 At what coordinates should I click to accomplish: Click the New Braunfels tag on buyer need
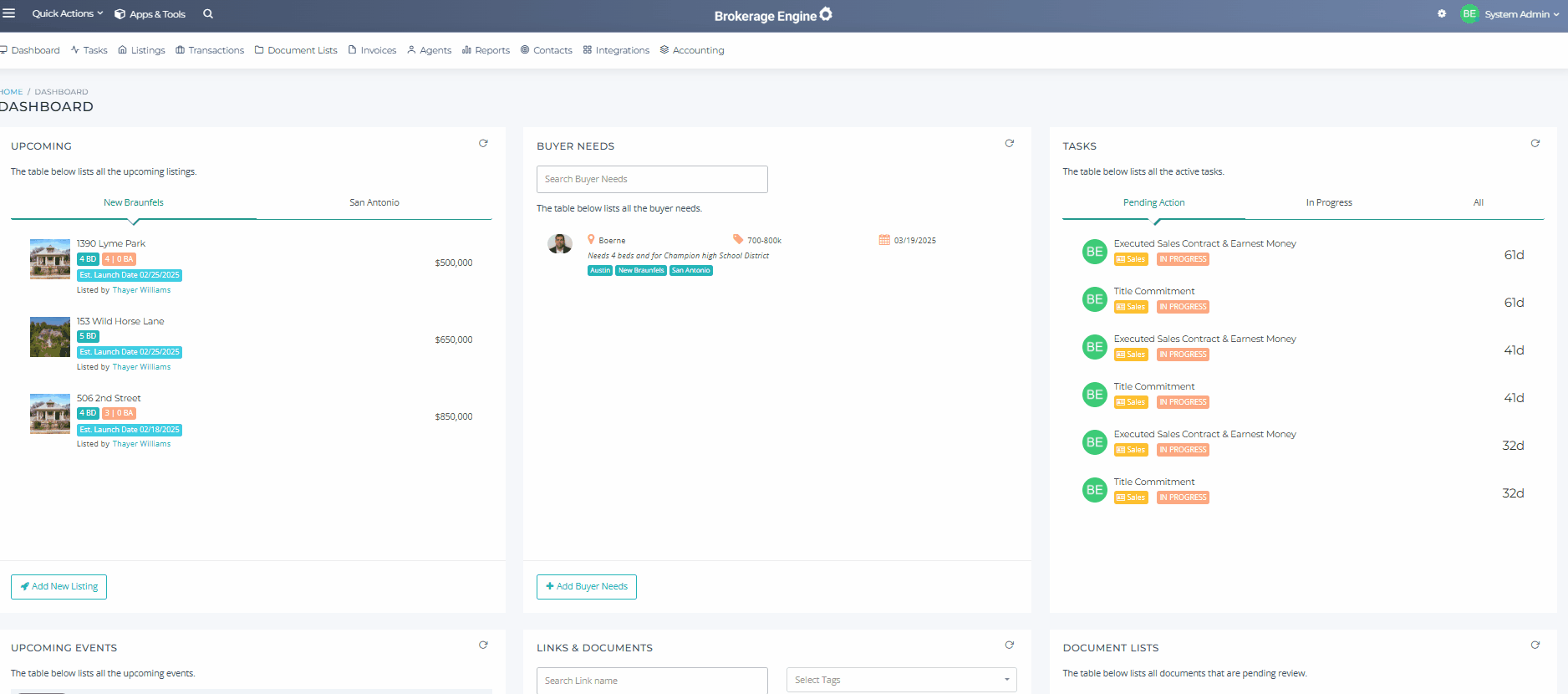click(x=641, y=270)
